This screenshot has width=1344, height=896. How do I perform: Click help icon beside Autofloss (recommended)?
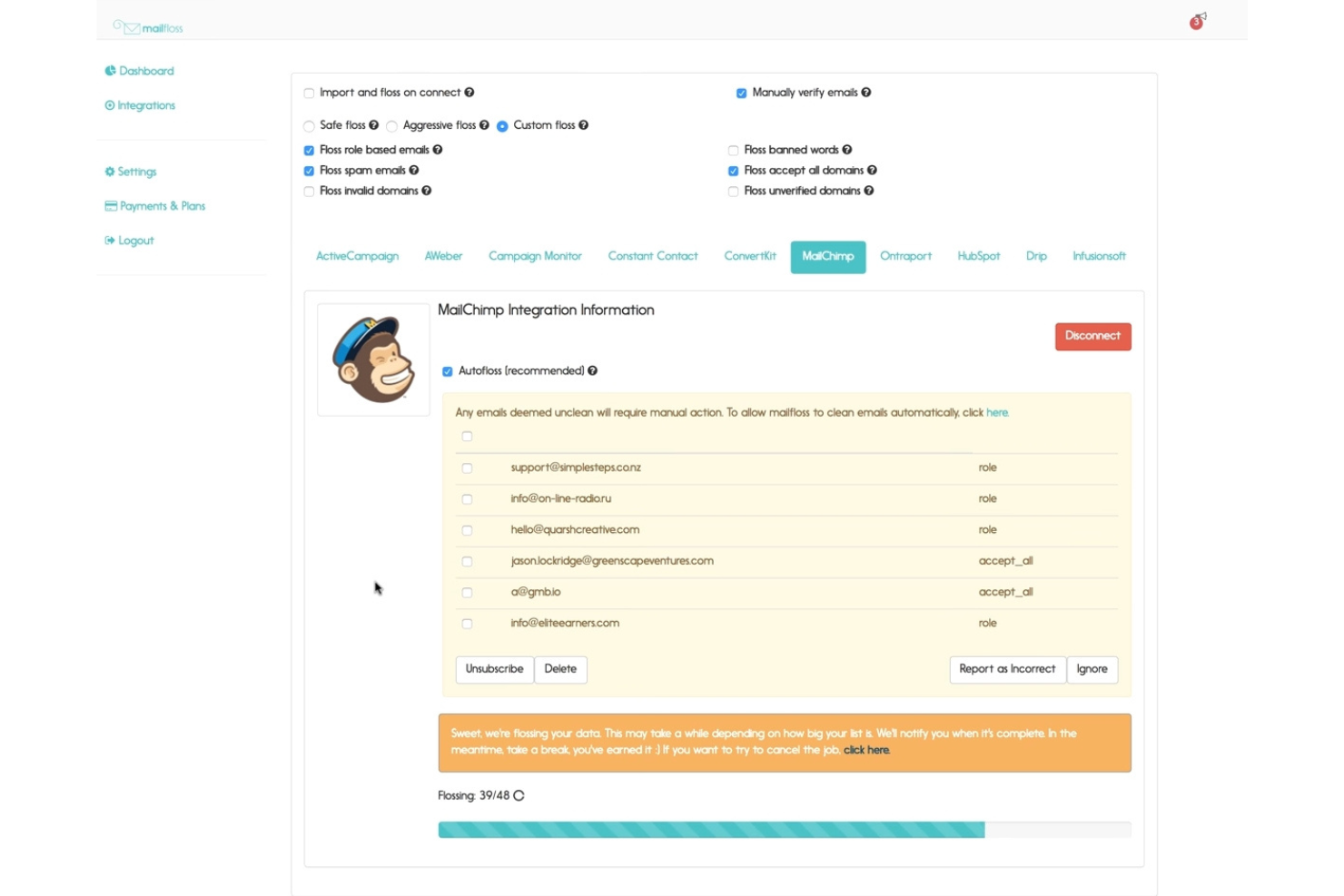[592, 371]
